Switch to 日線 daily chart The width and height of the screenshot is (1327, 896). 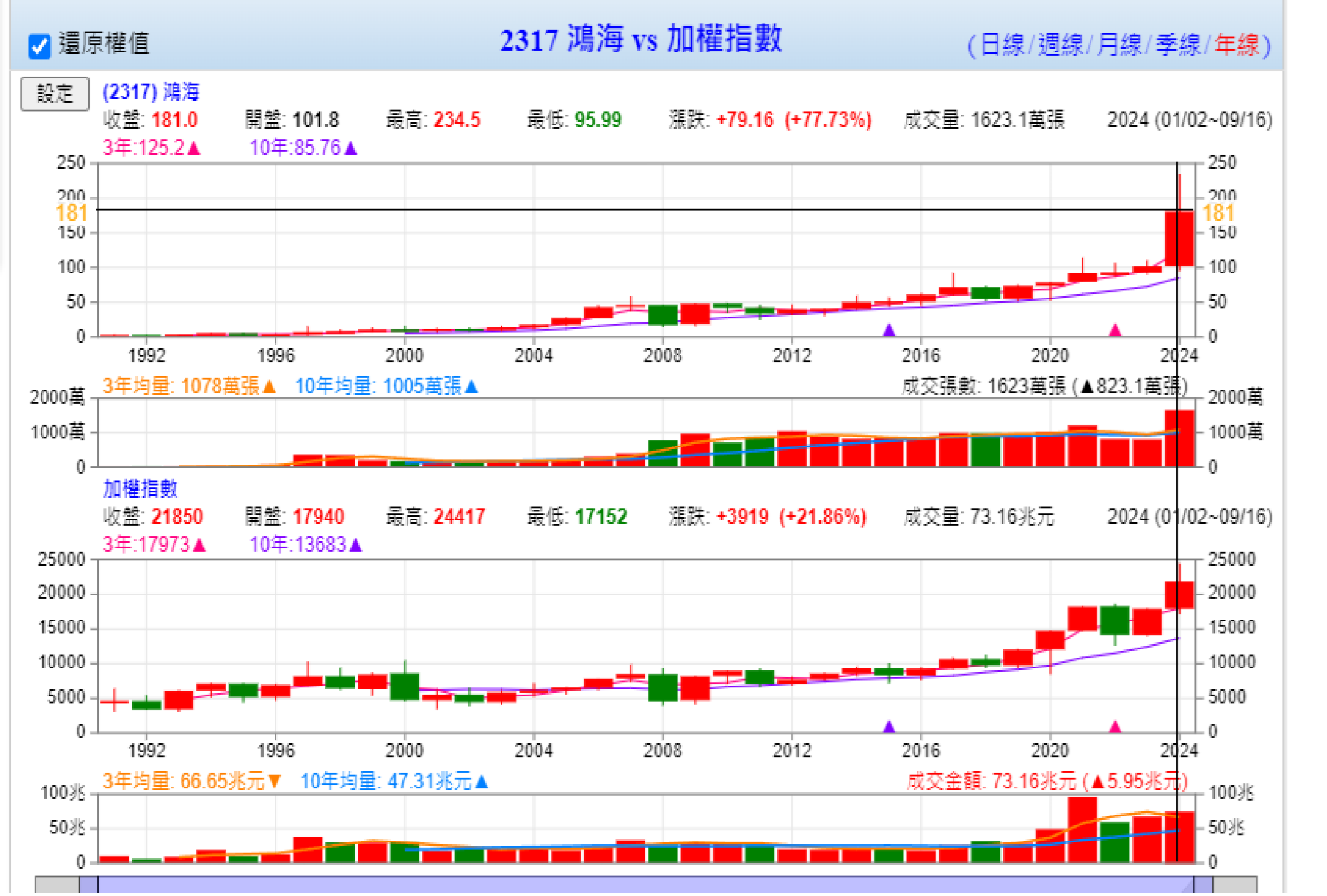[1002, 45]
